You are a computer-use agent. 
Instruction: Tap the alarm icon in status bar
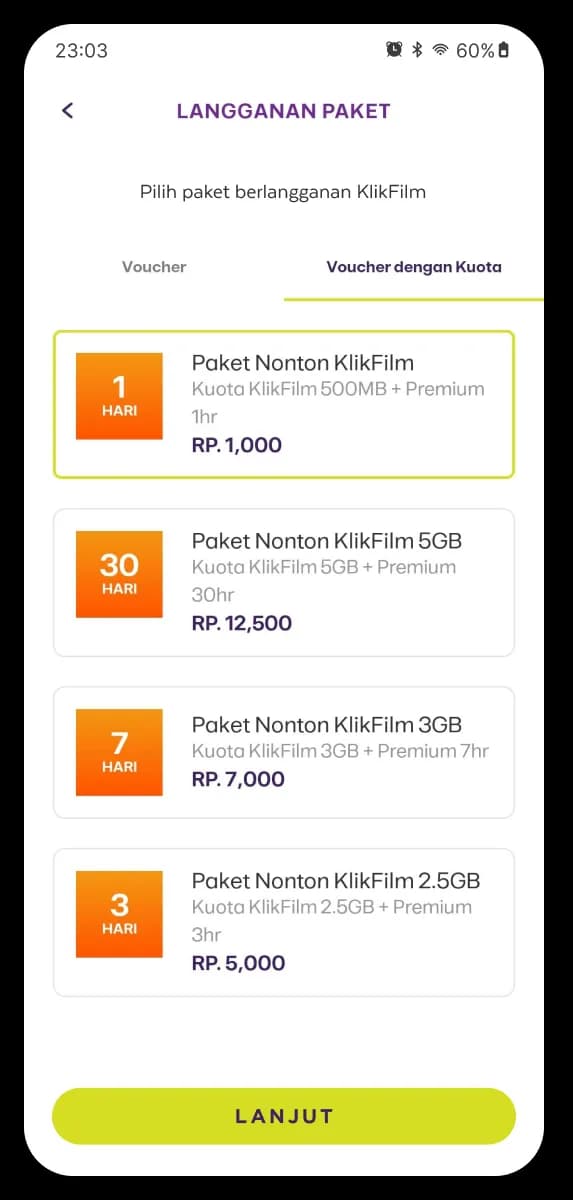pos(394,50)
